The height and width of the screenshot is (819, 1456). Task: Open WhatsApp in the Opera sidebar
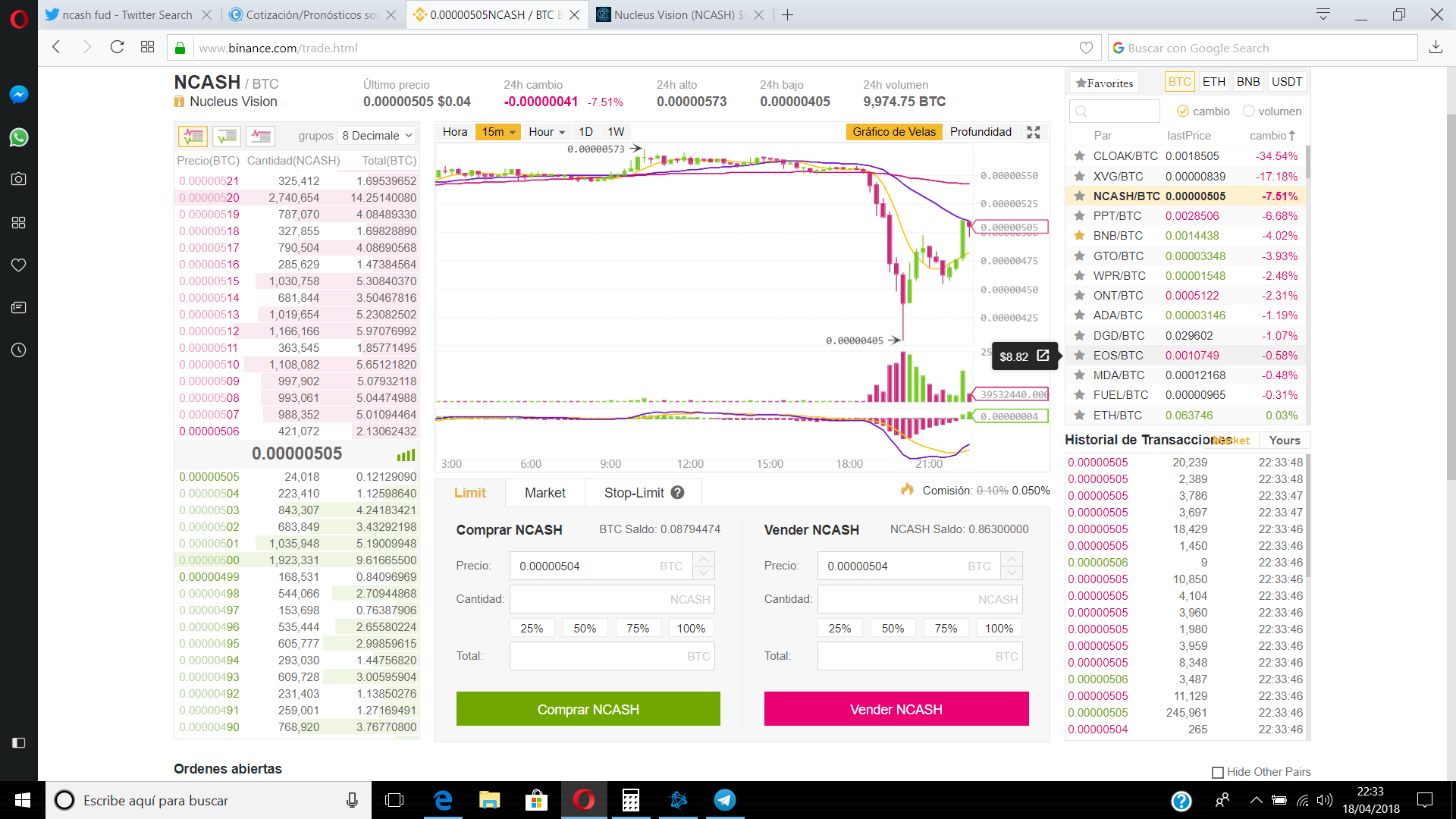[x=19, y=137]
